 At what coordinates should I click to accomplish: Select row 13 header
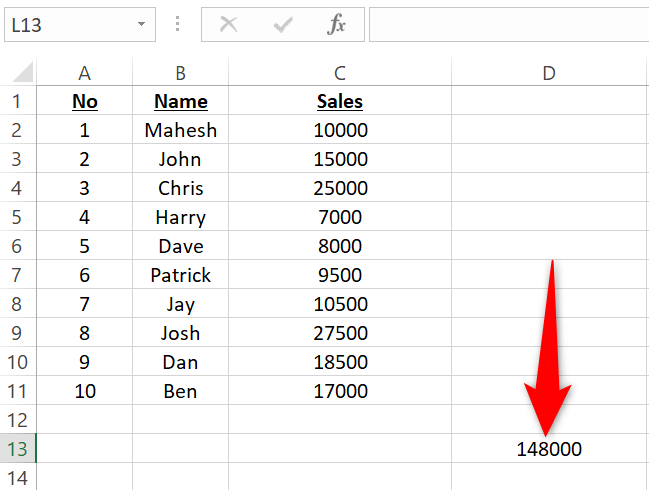[17, 449]
